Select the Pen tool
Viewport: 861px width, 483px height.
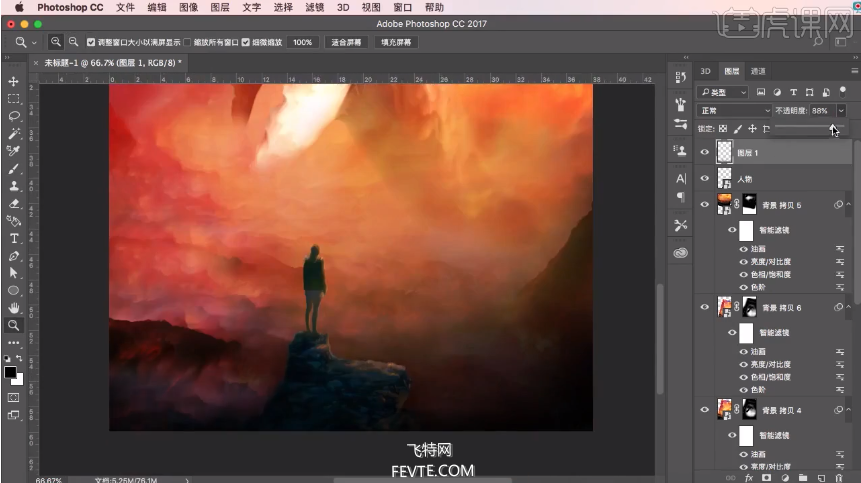(14, 256)
